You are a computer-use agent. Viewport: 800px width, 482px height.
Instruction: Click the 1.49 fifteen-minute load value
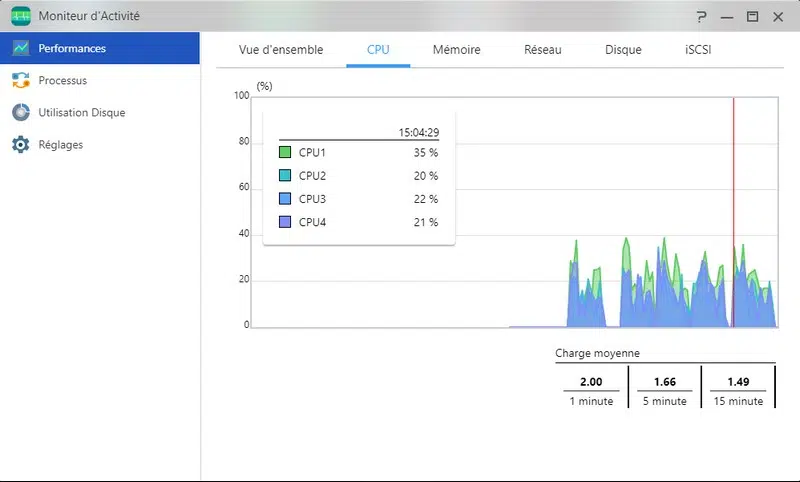point(738,382)
